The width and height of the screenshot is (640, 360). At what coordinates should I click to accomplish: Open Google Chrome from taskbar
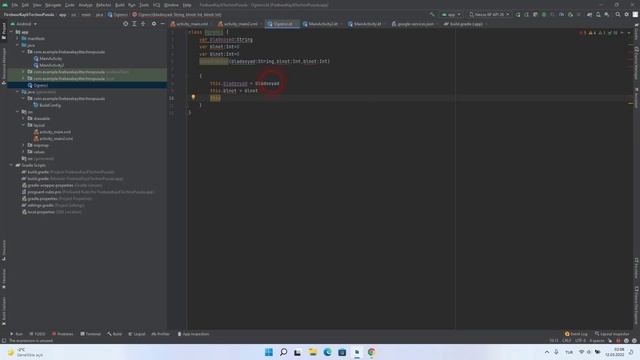pos(371,352)
